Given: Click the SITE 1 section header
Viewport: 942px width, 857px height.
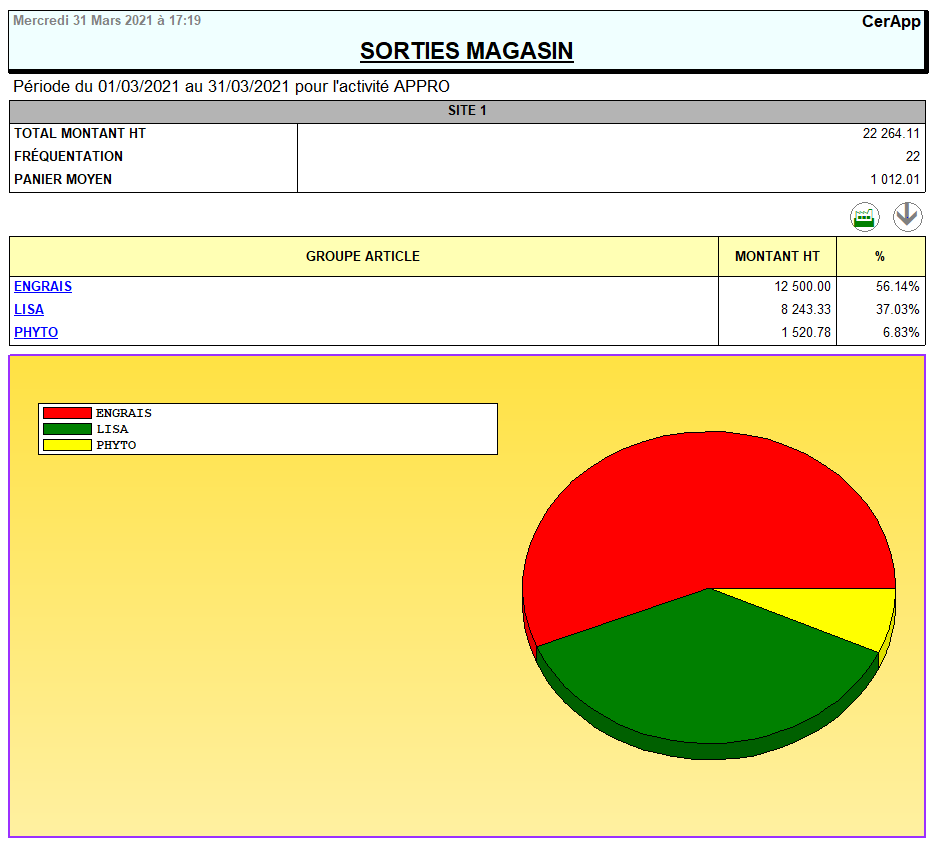Looking at the screenshot, I should [467, 111].
